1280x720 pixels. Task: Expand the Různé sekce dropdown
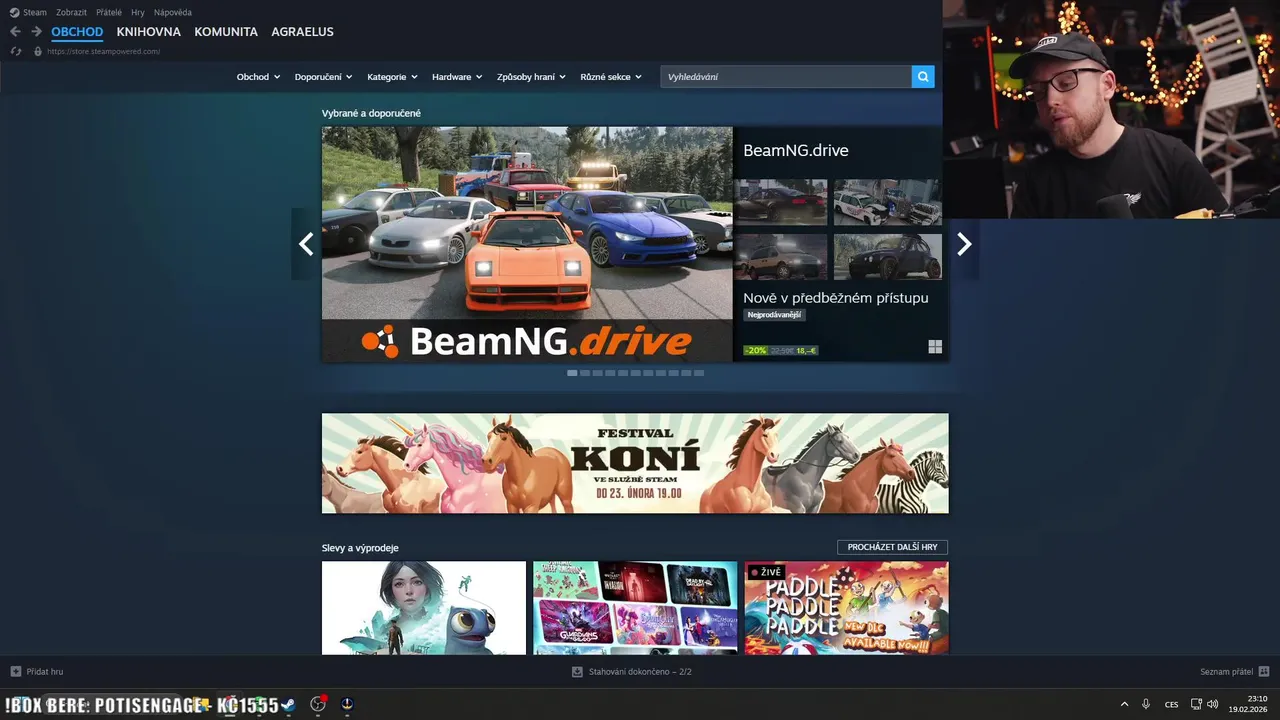611,77
